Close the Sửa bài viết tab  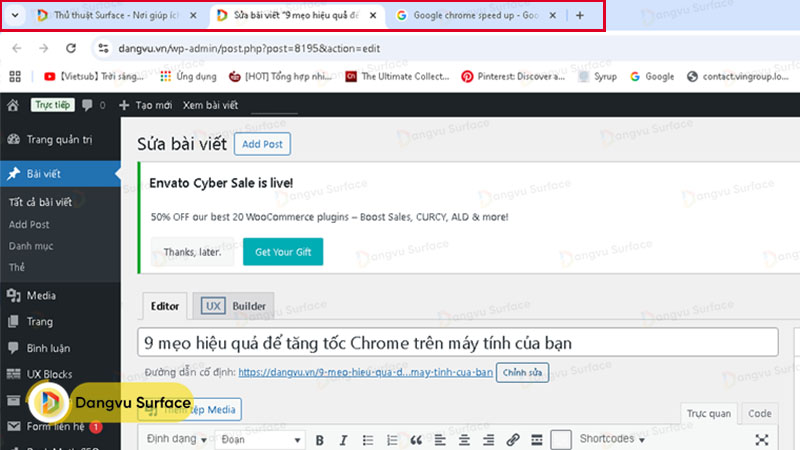coord(373,15)
